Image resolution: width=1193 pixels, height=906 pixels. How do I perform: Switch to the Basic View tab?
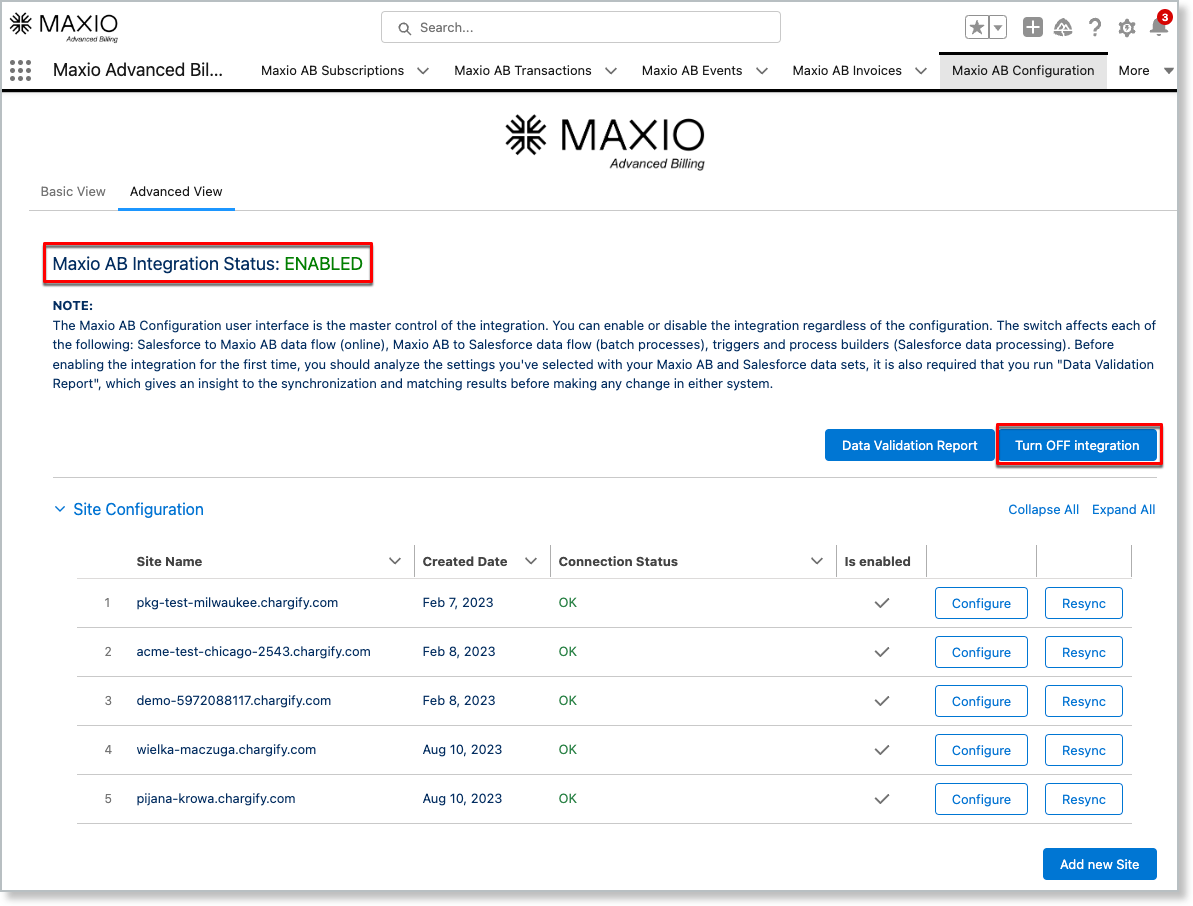click(x=73, y=191)
